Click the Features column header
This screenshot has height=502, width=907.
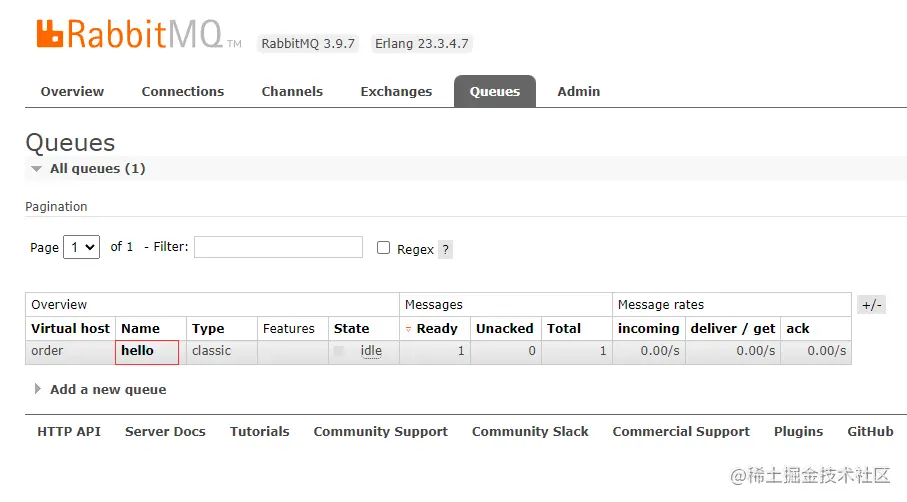289,328
